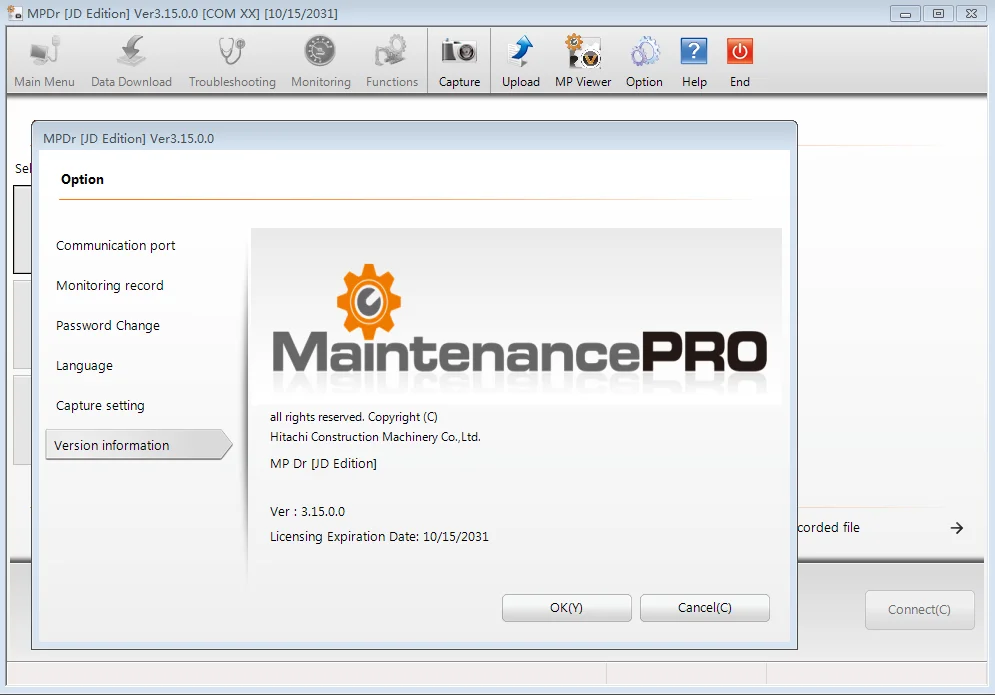Select Communication port in the Option list
The image size is (995, 695).
tap(115, 246)
